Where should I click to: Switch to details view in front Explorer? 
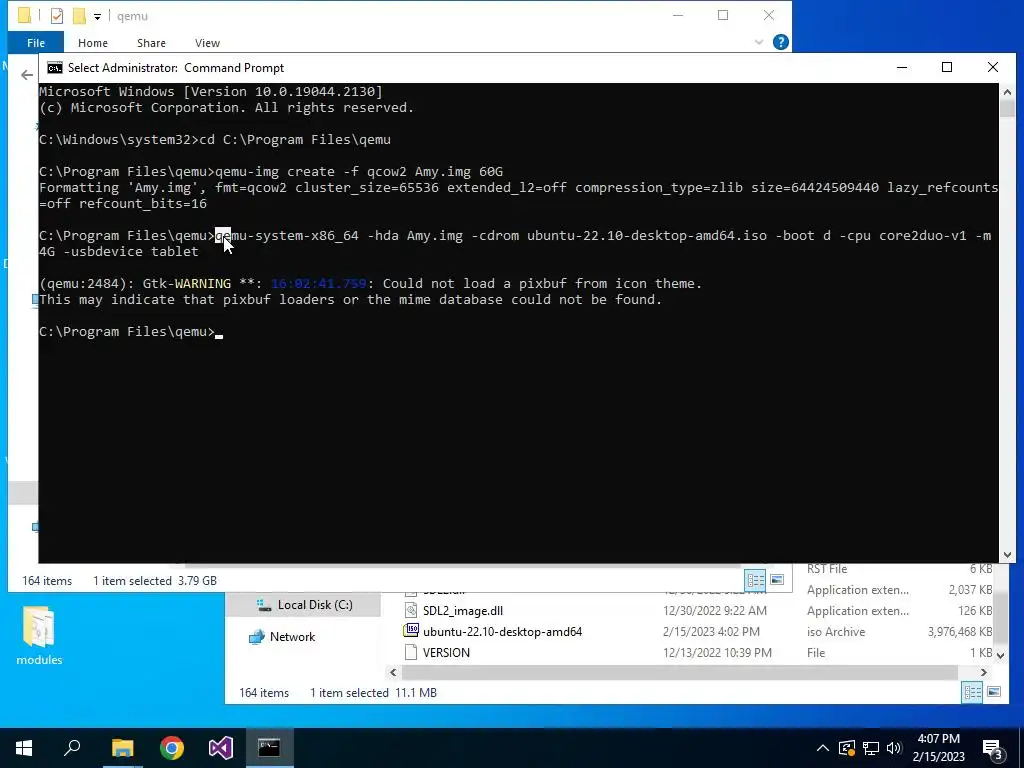coord(756,580)
